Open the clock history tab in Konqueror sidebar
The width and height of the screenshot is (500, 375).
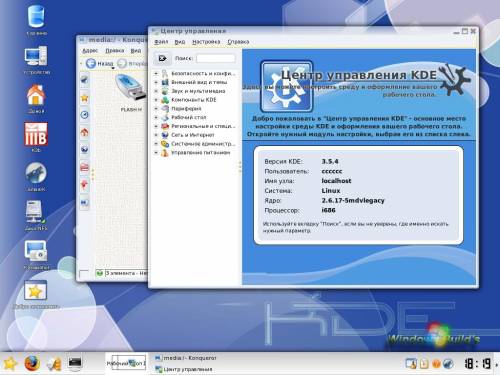coord(85,115)
